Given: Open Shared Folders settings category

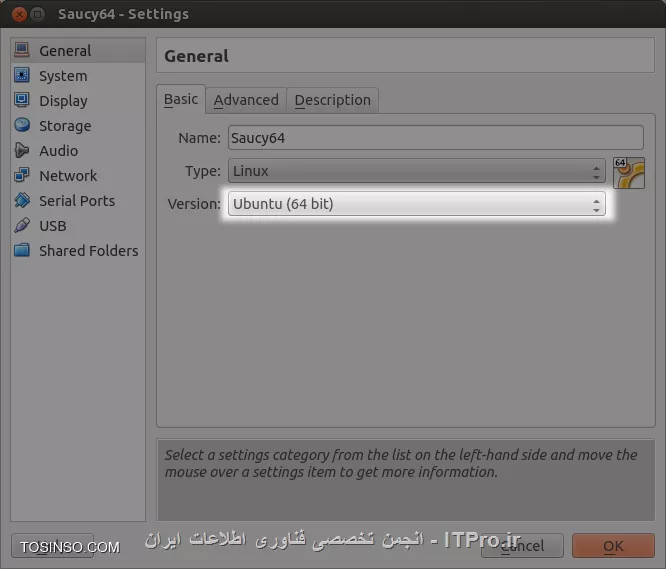Looking at the screenshot, I should pos(78,251).
